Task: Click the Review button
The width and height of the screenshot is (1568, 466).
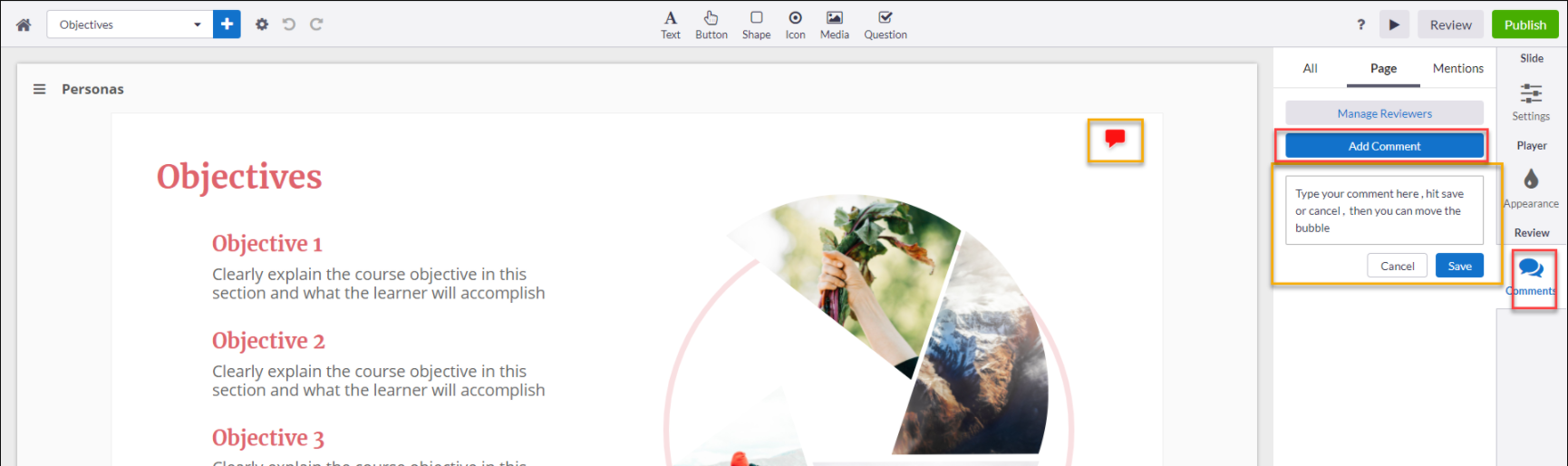Action: 1450,24
